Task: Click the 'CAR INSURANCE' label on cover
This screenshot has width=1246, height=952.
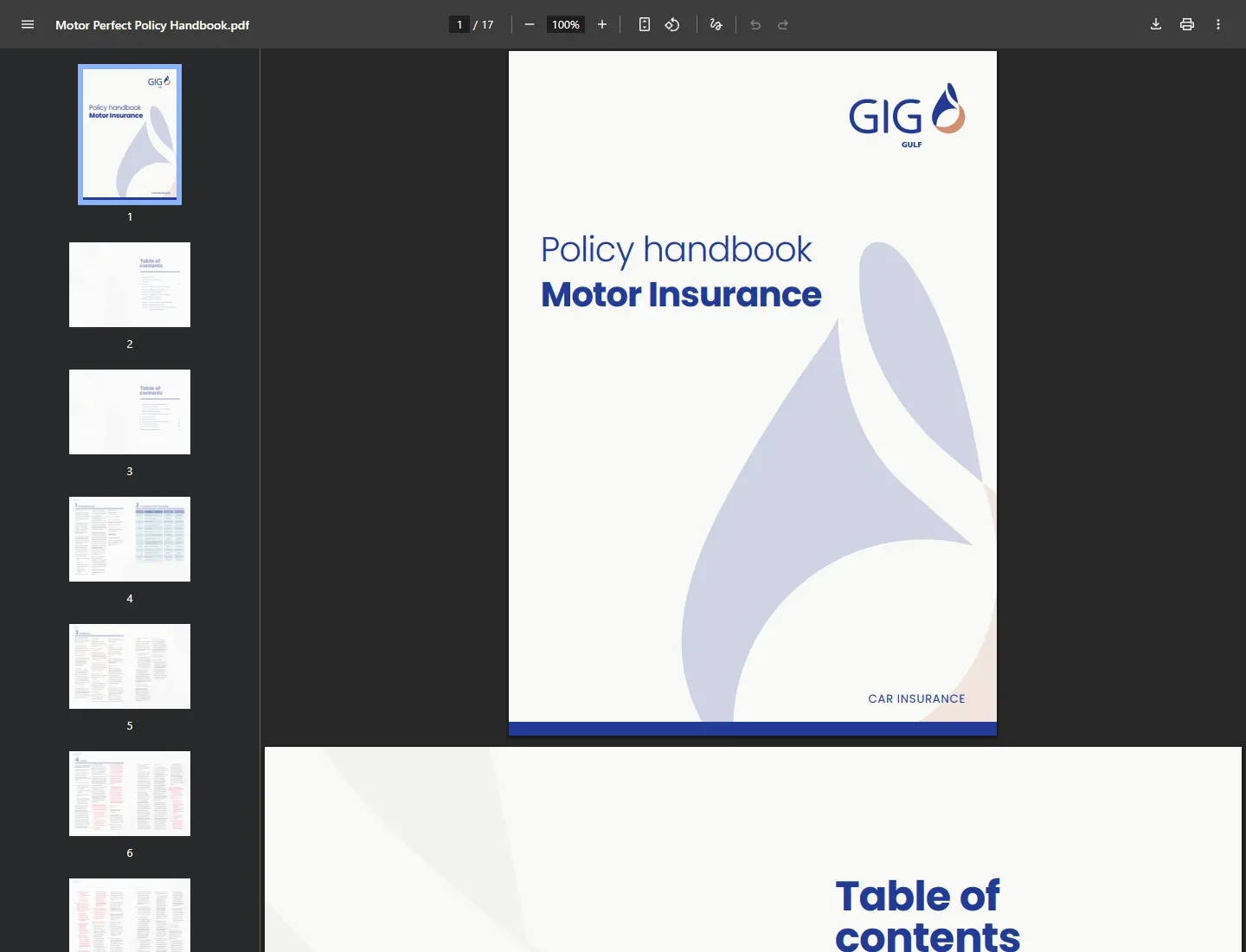Action: coord(916,698)
